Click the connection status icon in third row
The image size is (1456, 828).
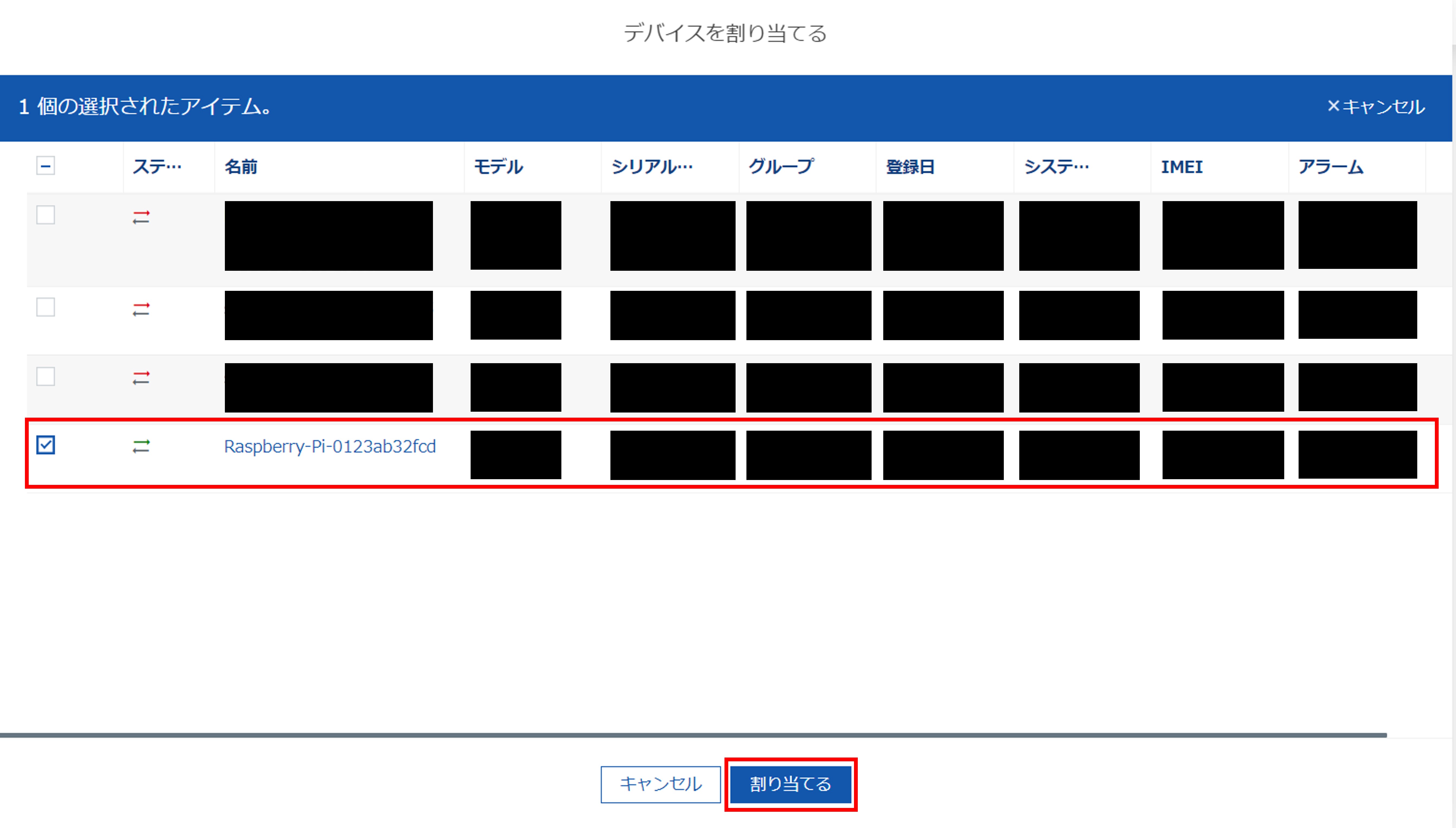point(141,378)
